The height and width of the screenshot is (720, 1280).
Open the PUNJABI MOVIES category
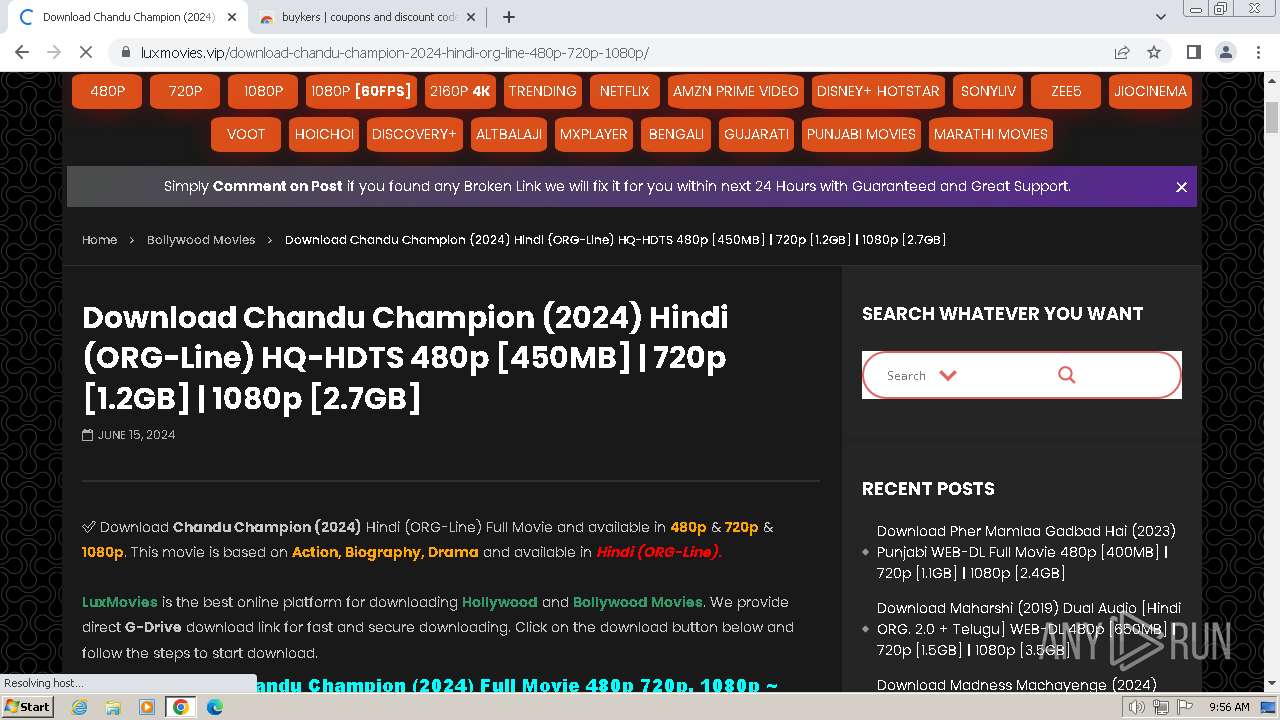[861, 134]
